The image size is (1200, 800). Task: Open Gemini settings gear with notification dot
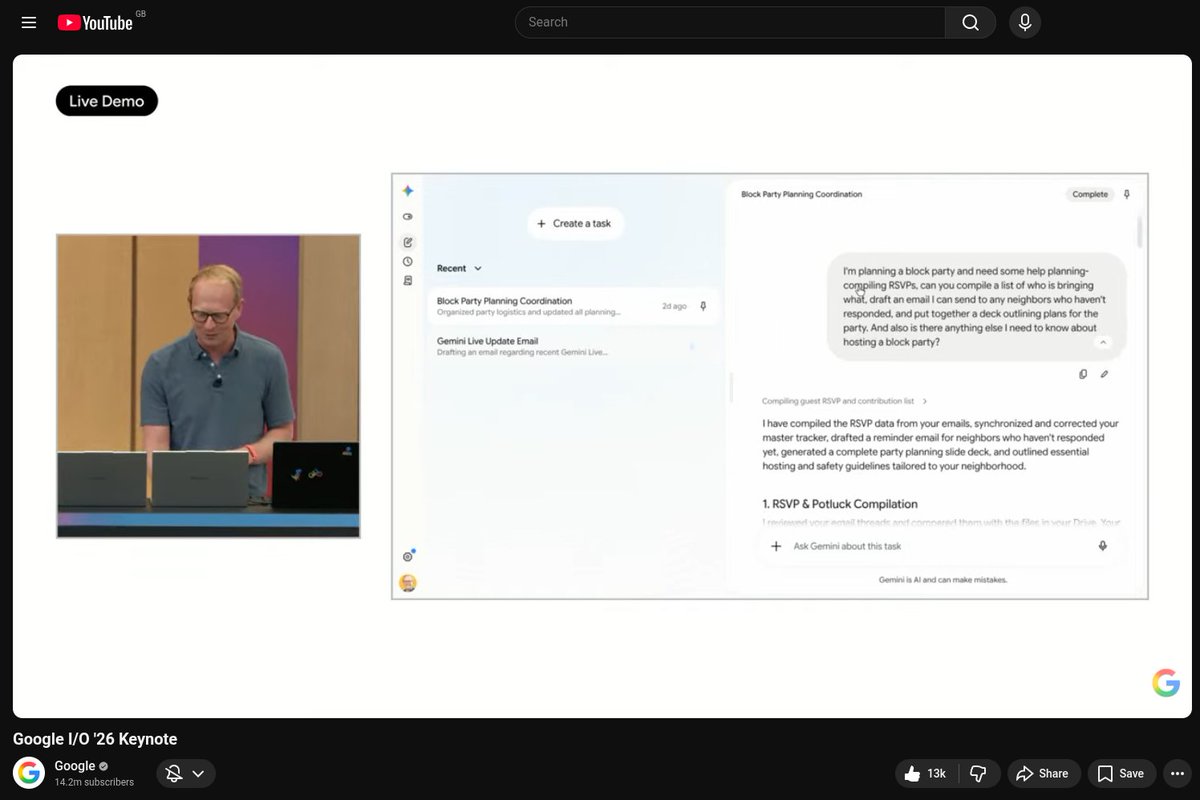coord(408,556)
